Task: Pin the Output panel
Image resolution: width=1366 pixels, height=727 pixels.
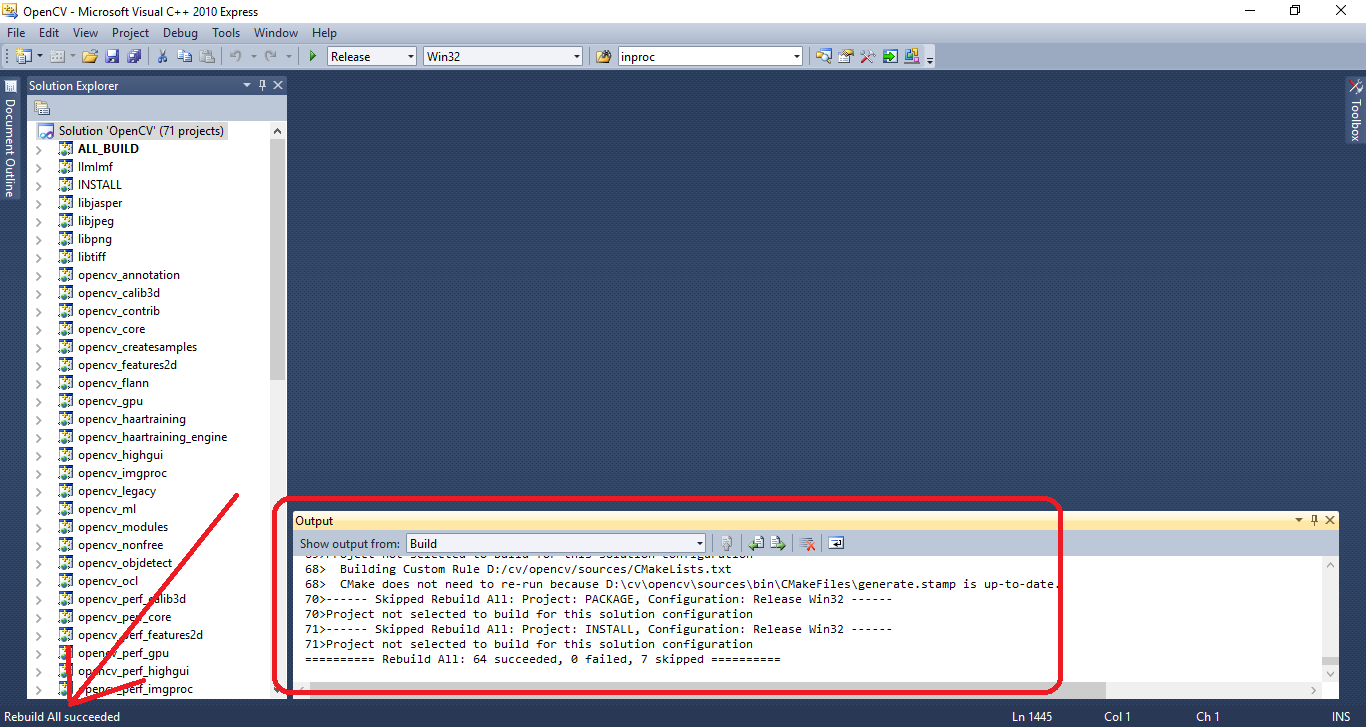Action: point(1314,520)
